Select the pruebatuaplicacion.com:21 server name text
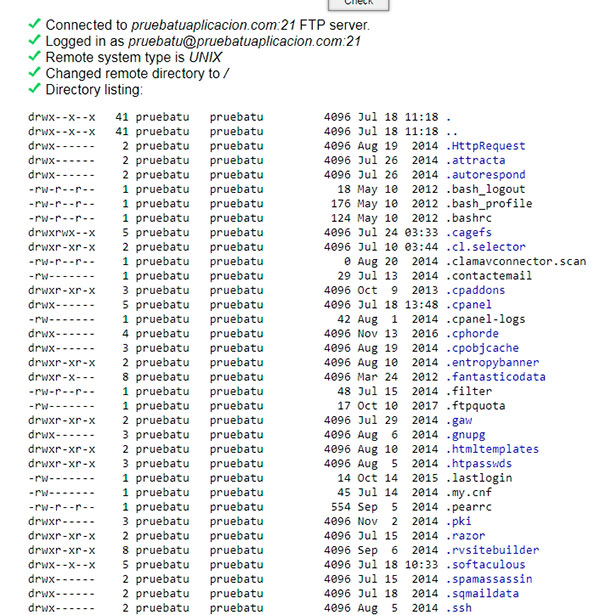600x615 pixels. [213, 25]
